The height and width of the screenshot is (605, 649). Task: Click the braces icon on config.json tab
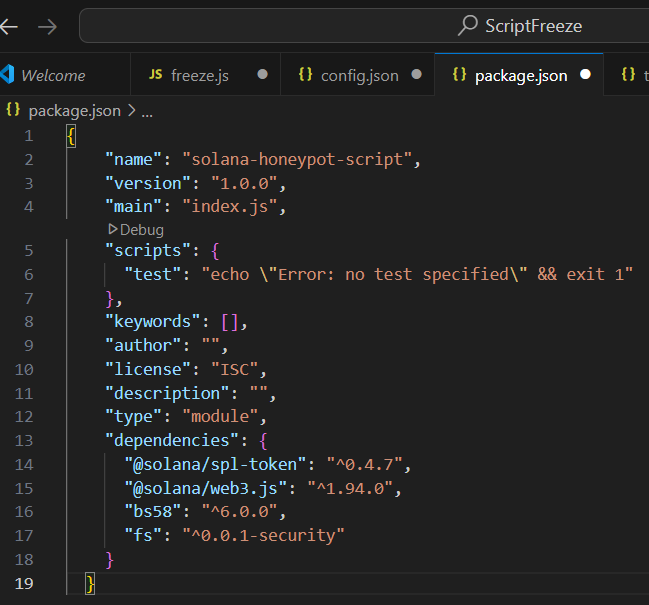pyautogui.click(x=305, y=74)
